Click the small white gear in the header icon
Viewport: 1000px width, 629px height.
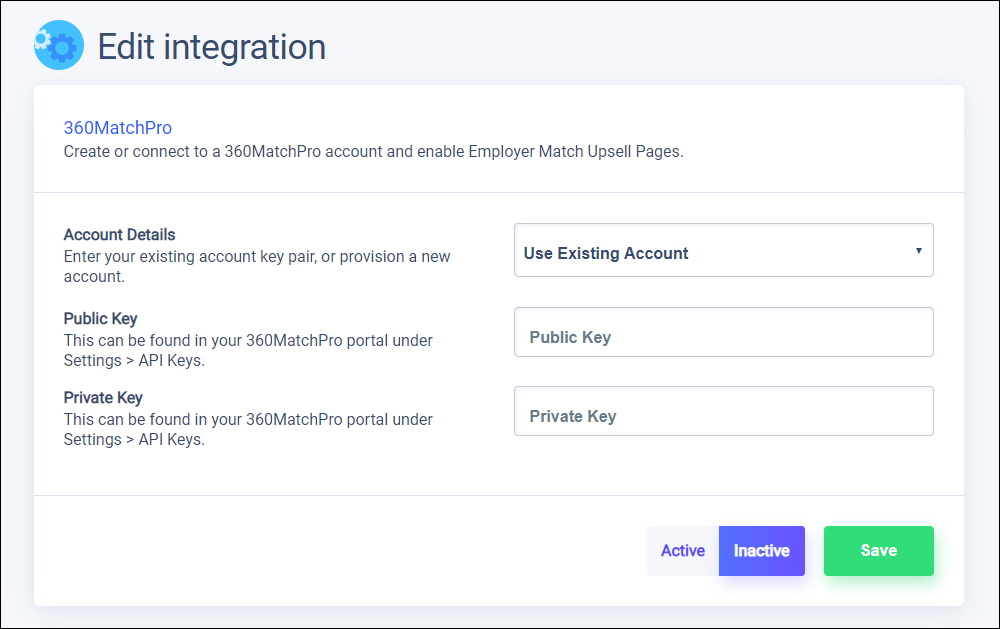[42, 38]
